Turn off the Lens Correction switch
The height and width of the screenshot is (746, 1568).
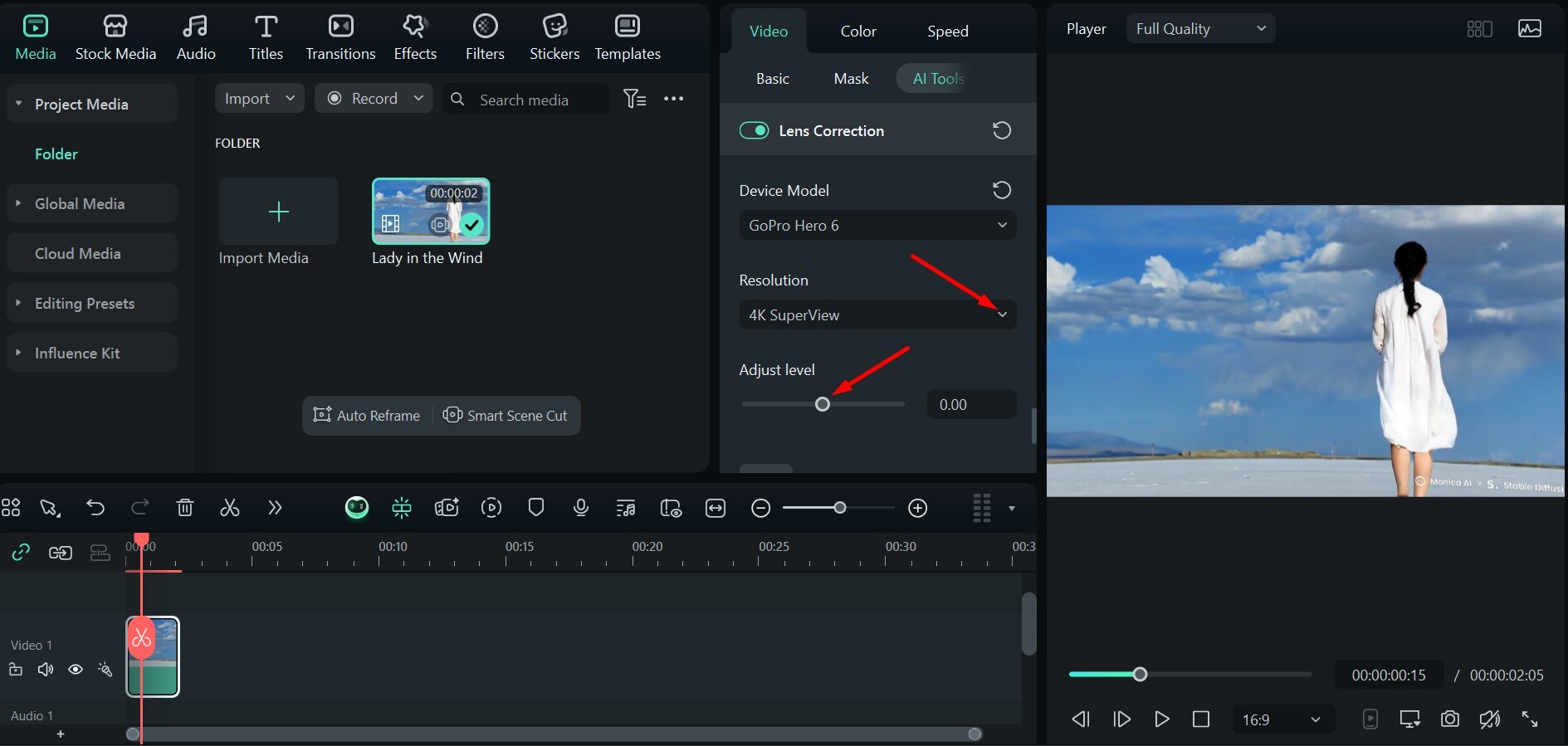(x=754, y=130)
